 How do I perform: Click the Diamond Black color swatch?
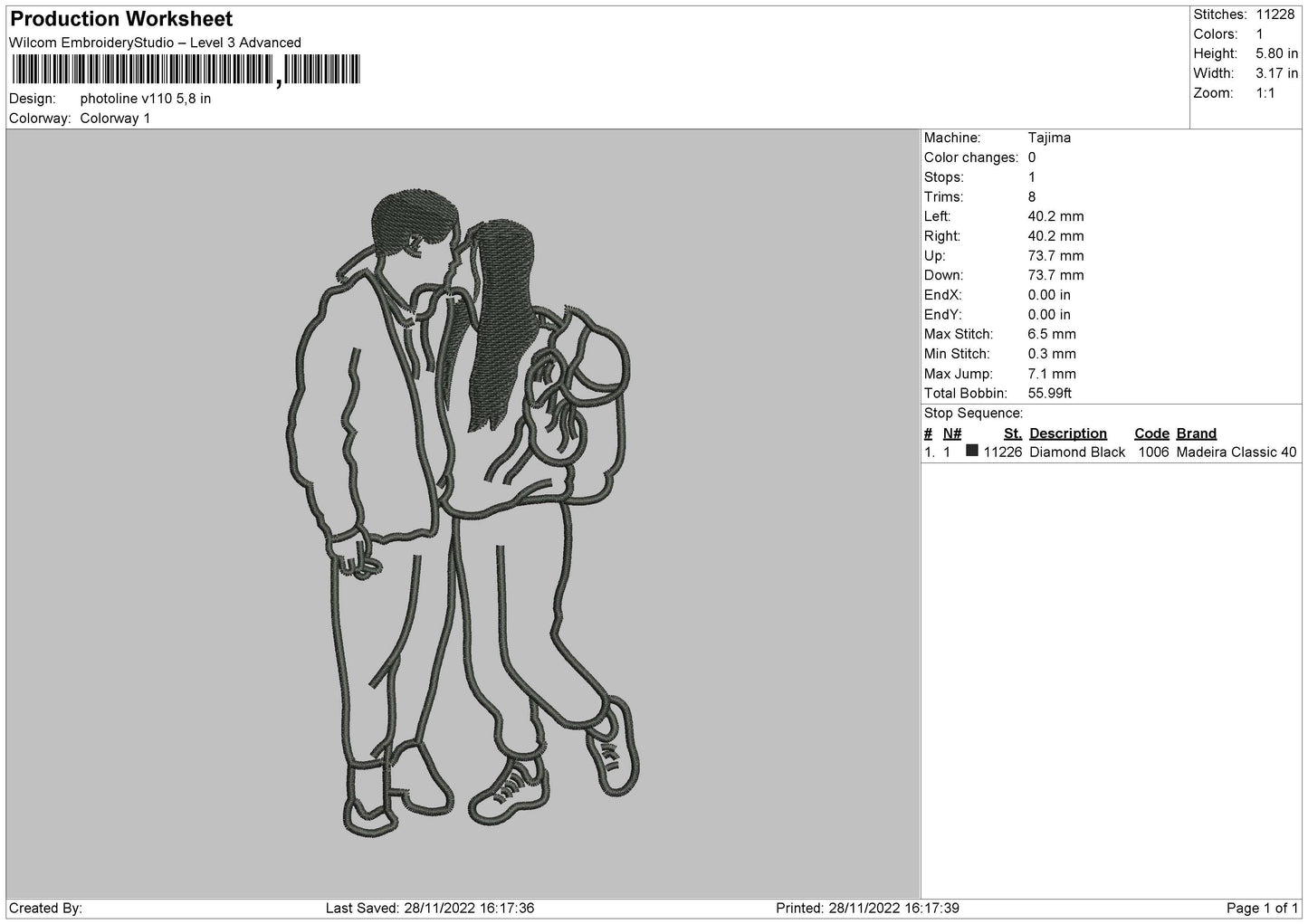(972, 451)
